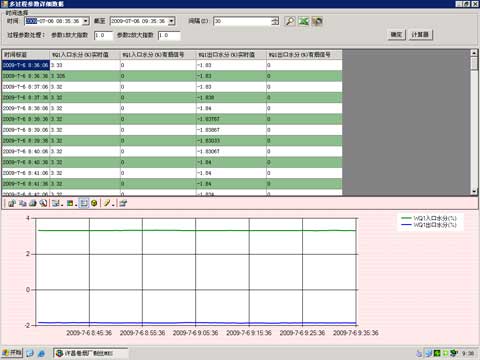Click the parameter 1 exponent input field

[103, 35]
